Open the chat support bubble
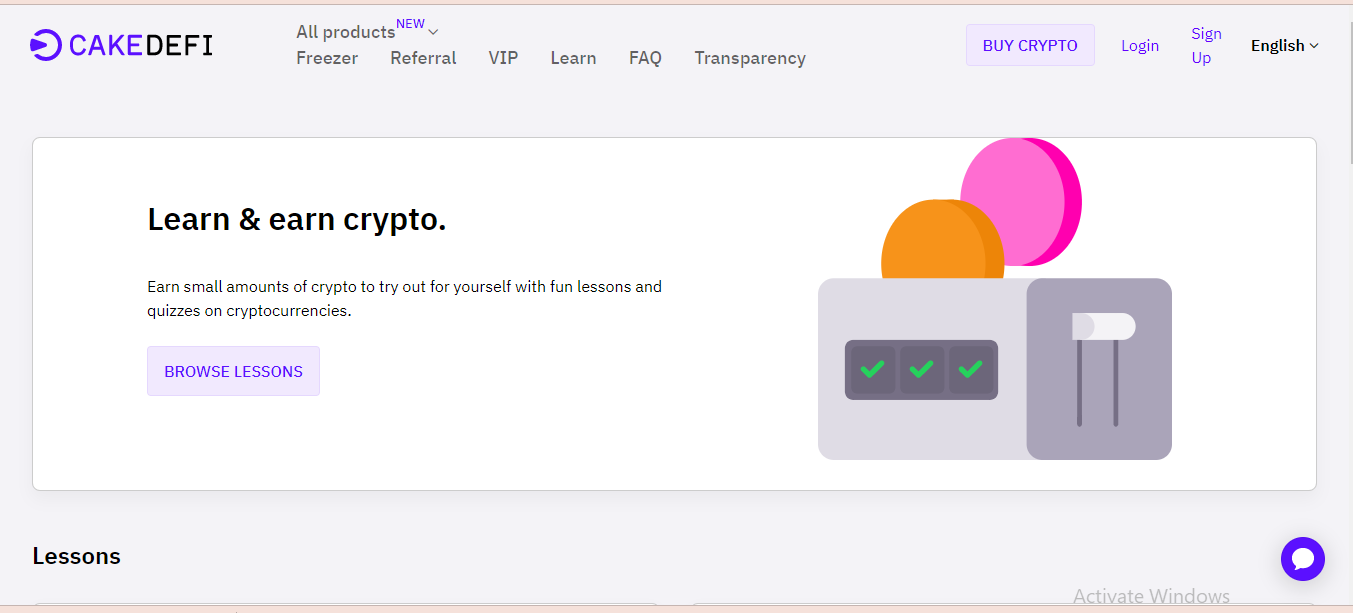Viewport: 1353px width, 613px height. (x=1302, y=558)
